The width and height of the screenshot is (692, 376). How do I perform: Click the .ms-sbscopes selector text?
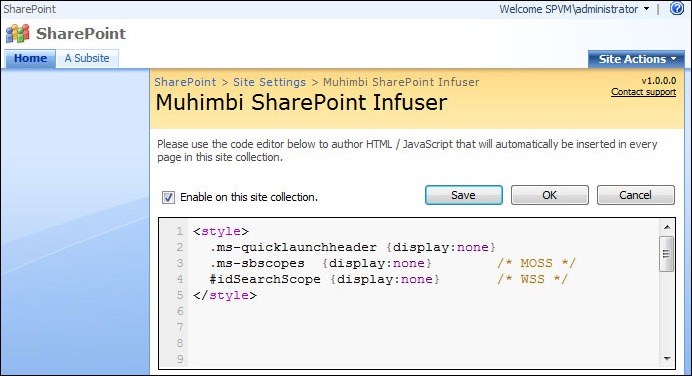click(257, 263)
